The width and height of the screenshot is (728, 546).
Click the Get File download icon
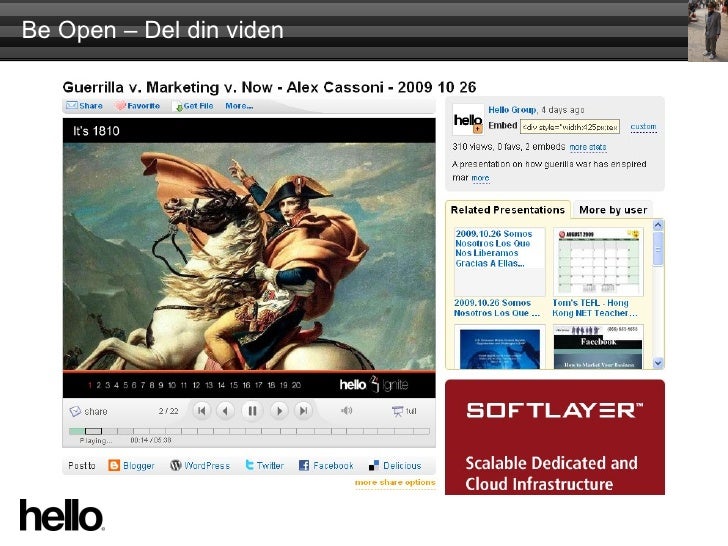click(x=177, y=106)
